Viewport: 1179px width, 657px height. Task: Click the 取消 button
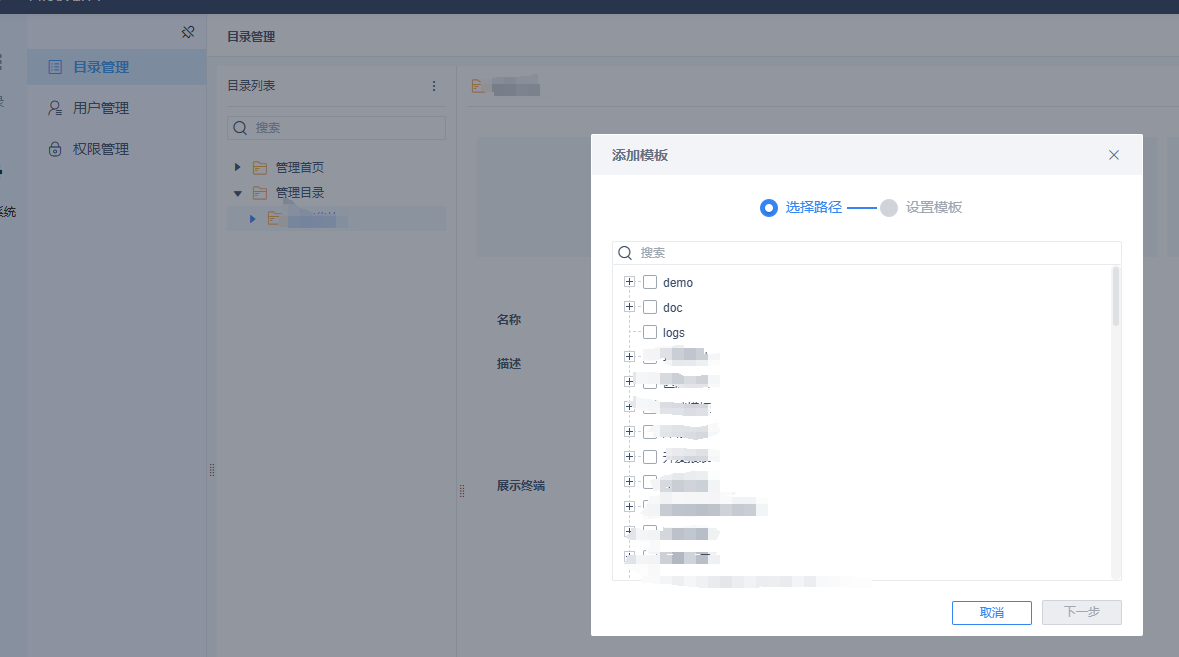[992, 613]
